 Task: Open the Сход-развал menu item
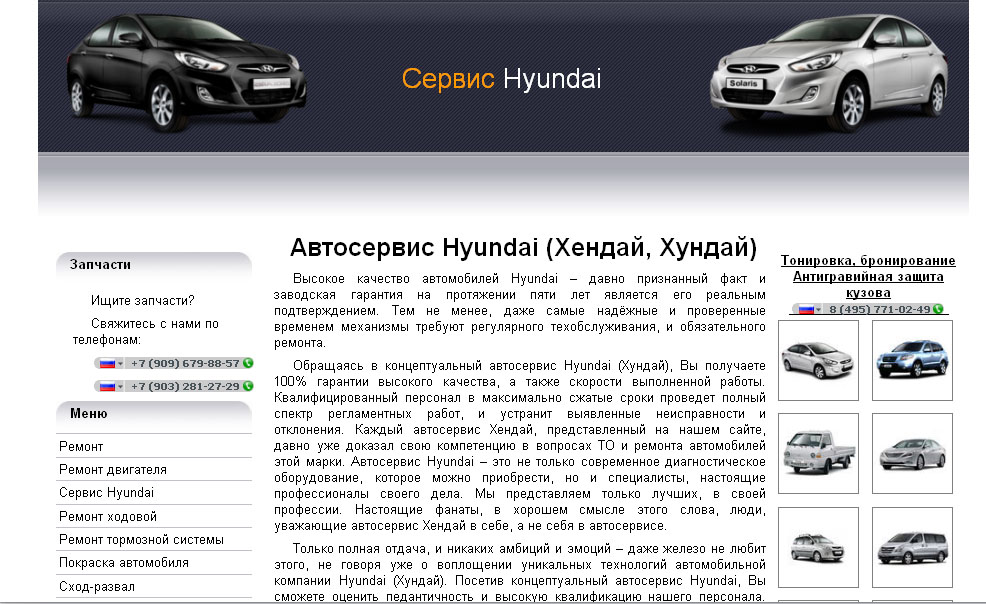[153, 586]
